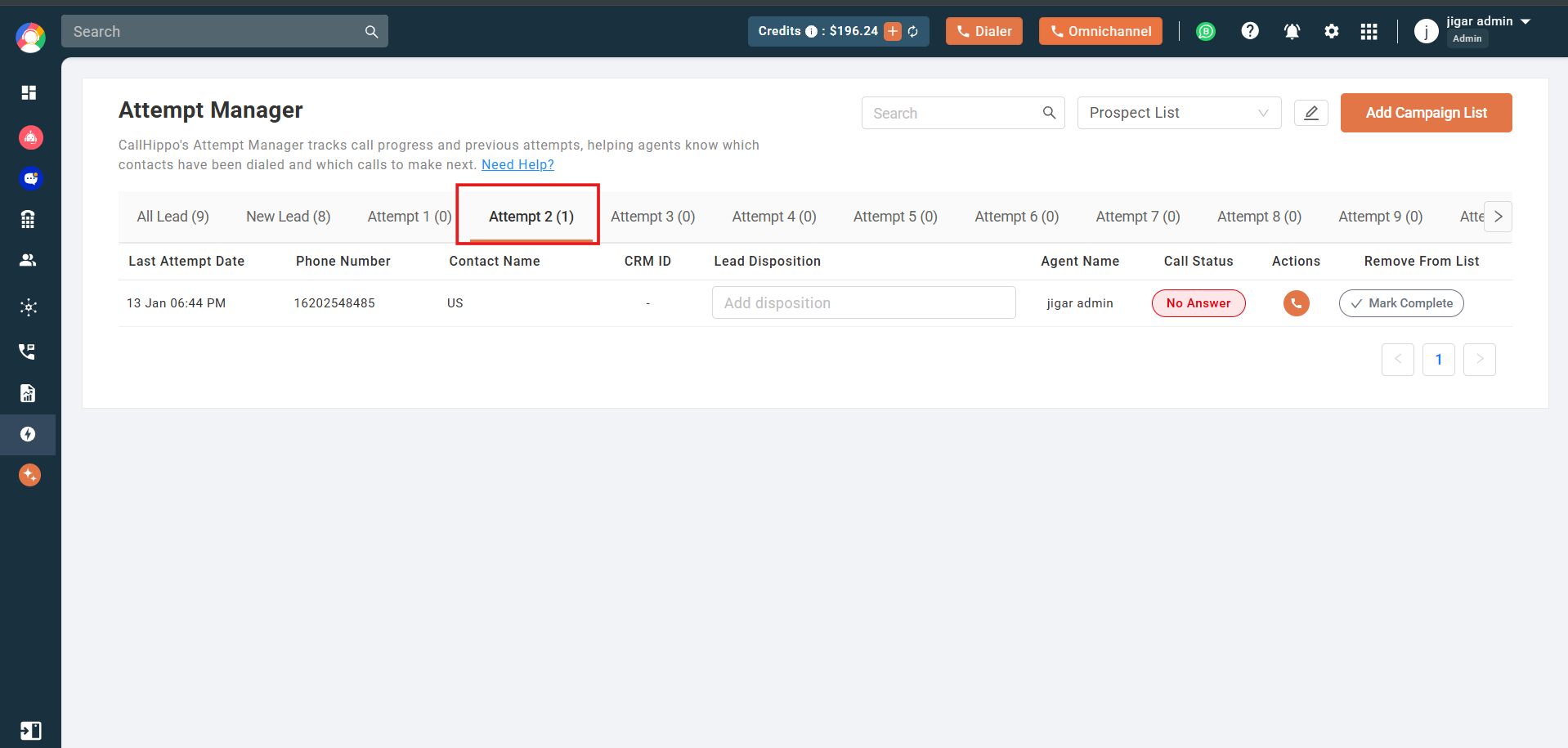Click the Lead Disposition column header

(x=767, y=261)
